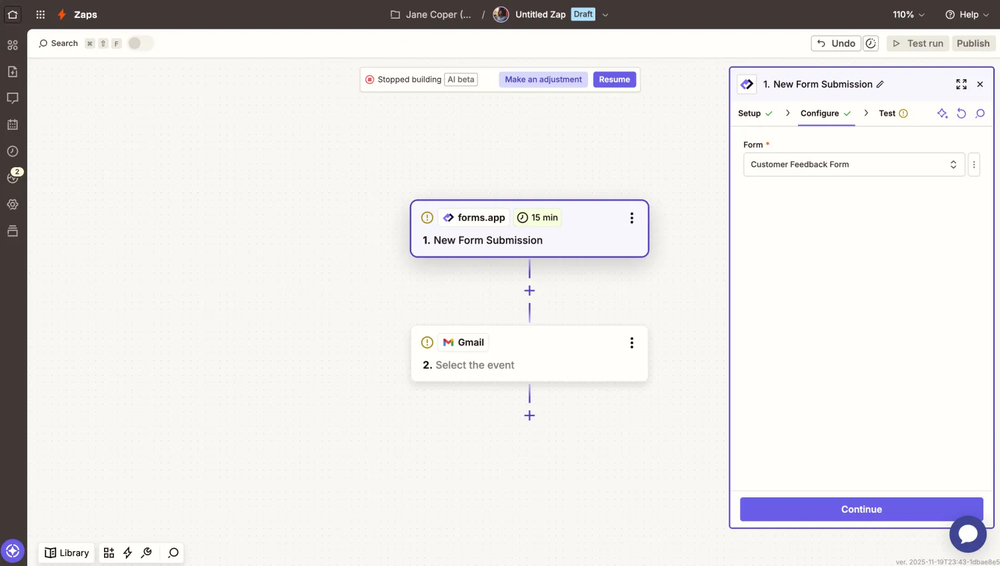The width and height of the screenshot is (1000, 566).
Task: Switch to the Test tab
Action: click(893, 113)
